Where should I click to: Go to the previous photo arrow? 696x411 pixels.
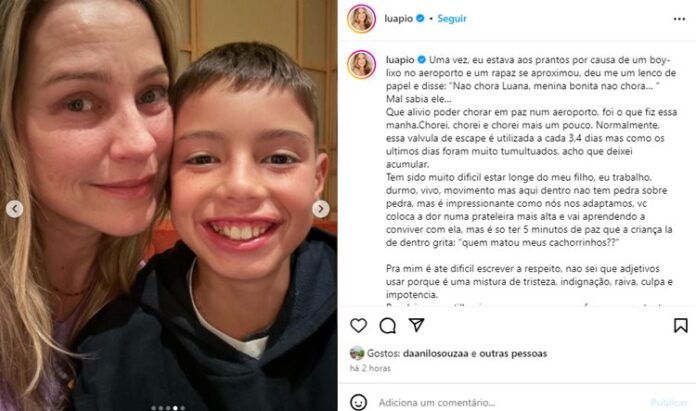pos(14,209)
